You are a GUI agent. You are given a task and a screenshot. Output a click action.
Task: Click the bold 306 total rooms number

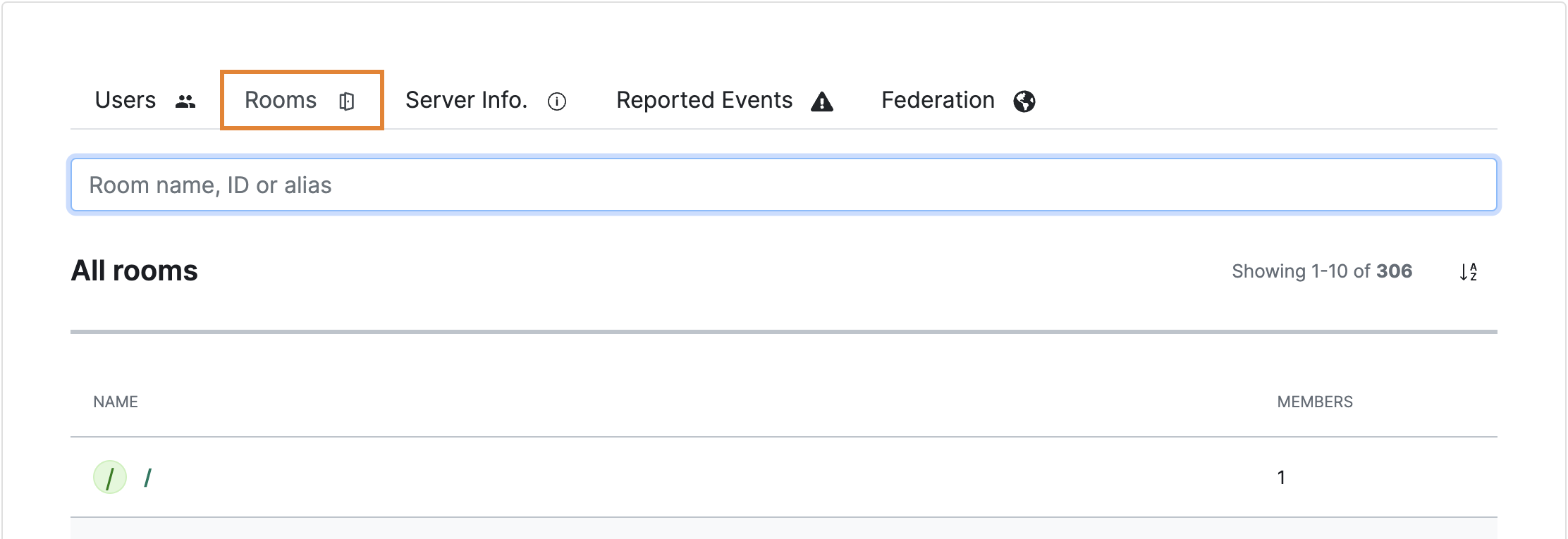[1394, 271]
